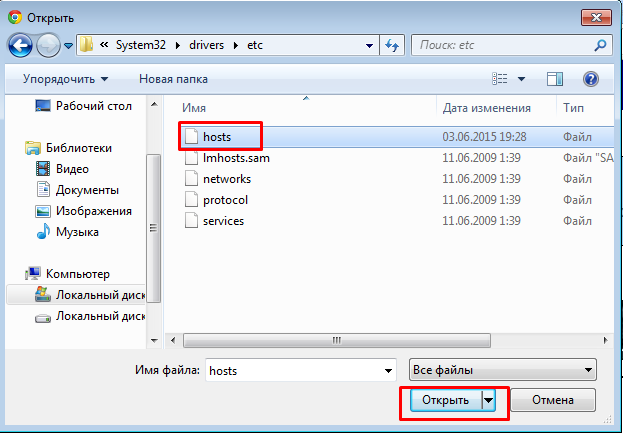The height and width of the screenshot is (433, 623).
Task: Click the navigation pane vertical scrollbar thumb
Action: 154,228
